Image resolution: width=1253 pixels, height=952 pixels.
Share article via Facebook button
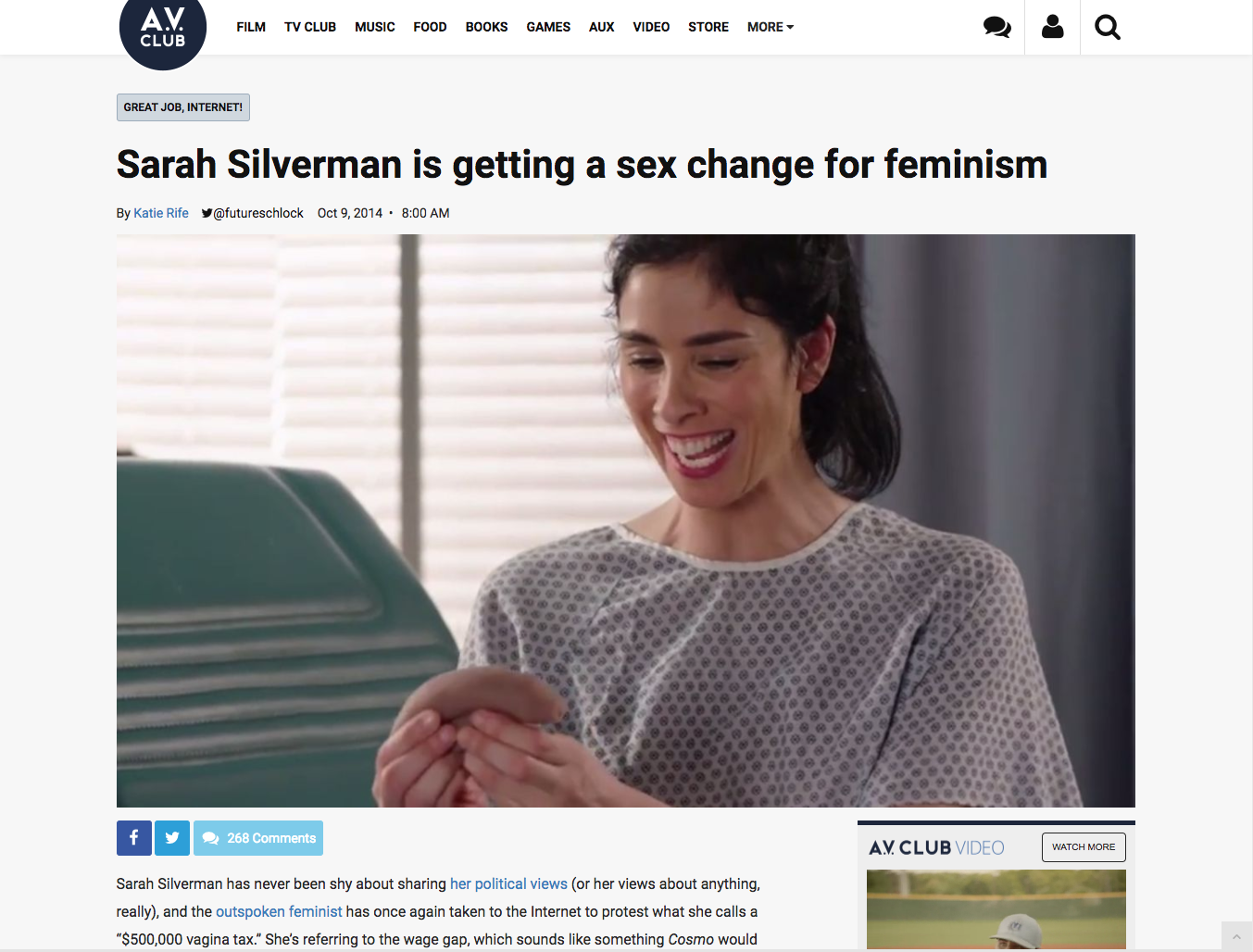(x=133, y=838)
